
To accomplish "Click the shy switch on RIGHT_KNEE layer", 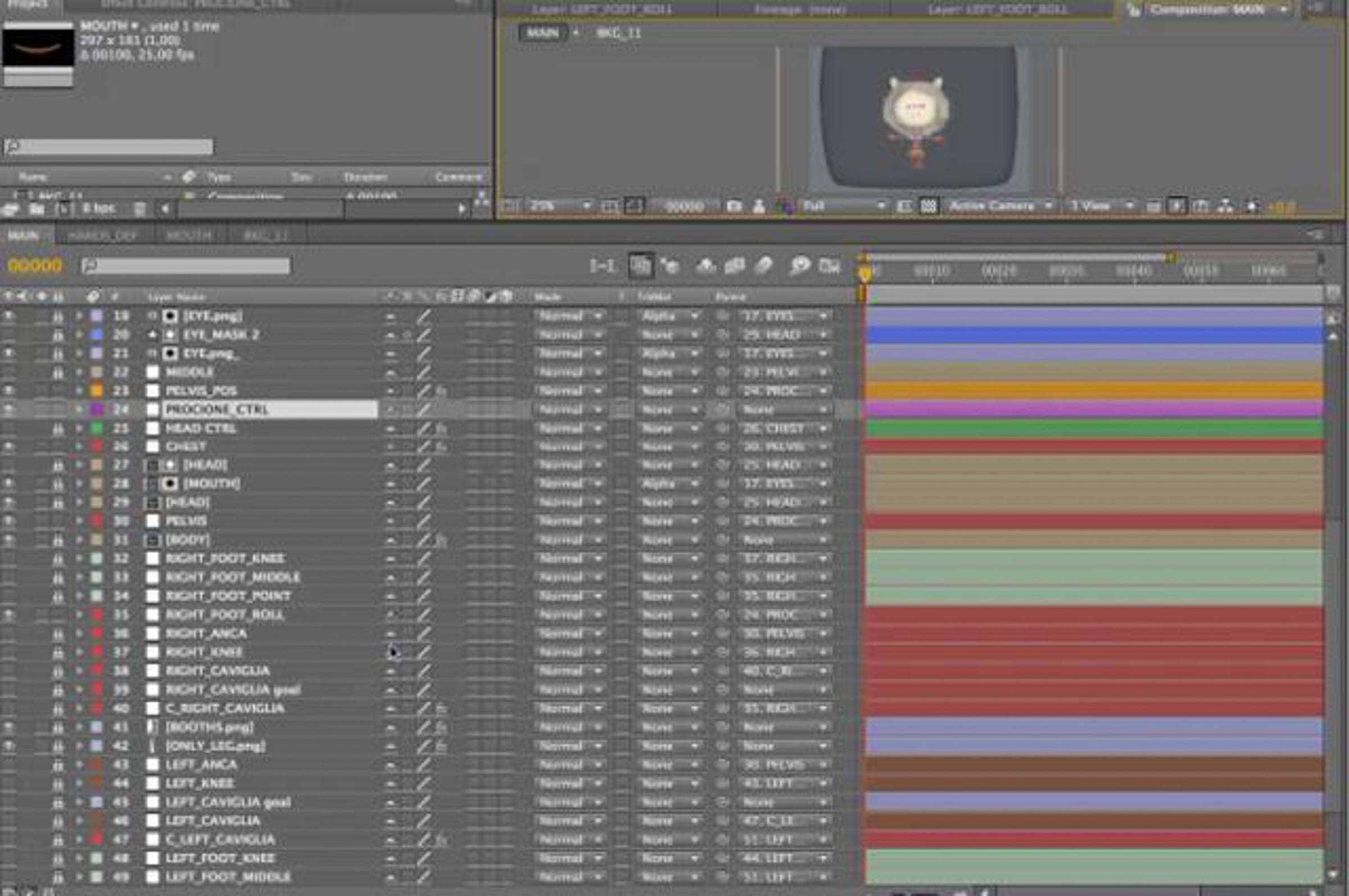I will [x=391, y=652].
